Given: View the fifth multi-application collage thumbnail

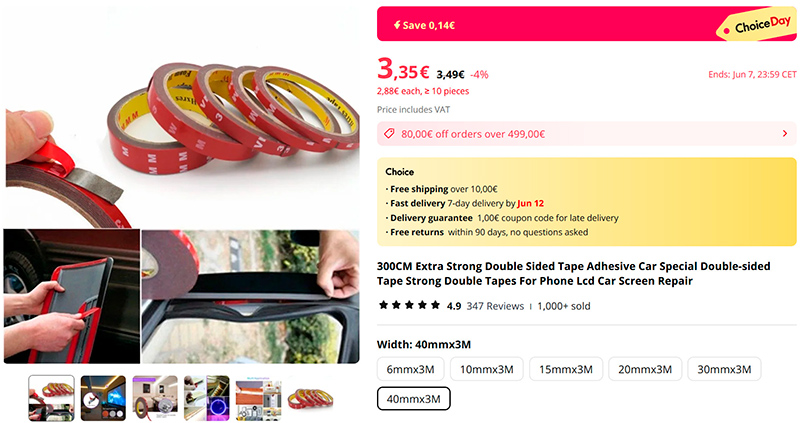Looking at the screenshot, I should [x=258, y=398].
